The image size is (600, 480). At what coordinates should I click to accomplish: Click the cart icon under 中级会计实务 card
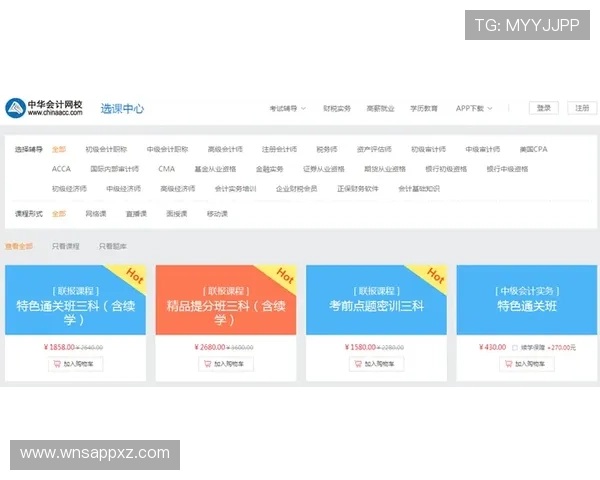(x=509, y=364)
